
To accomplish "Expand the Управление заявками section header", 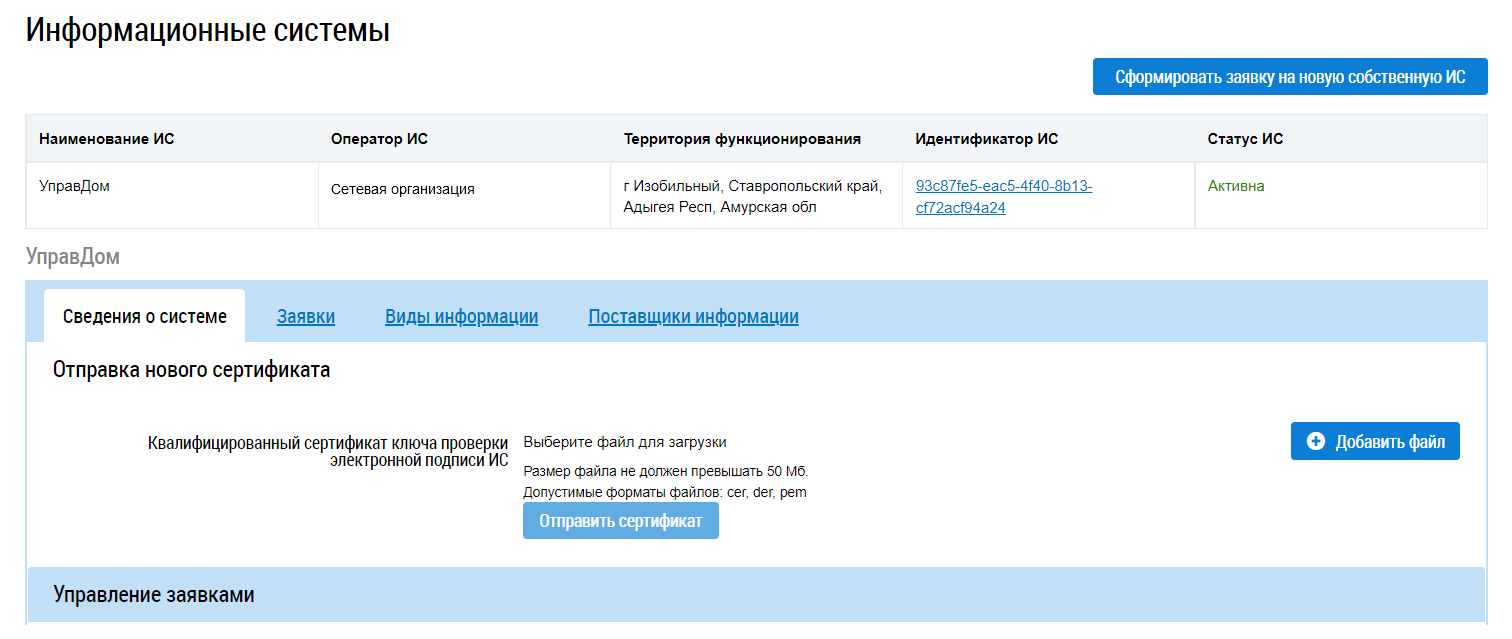I will coord(154,595).
